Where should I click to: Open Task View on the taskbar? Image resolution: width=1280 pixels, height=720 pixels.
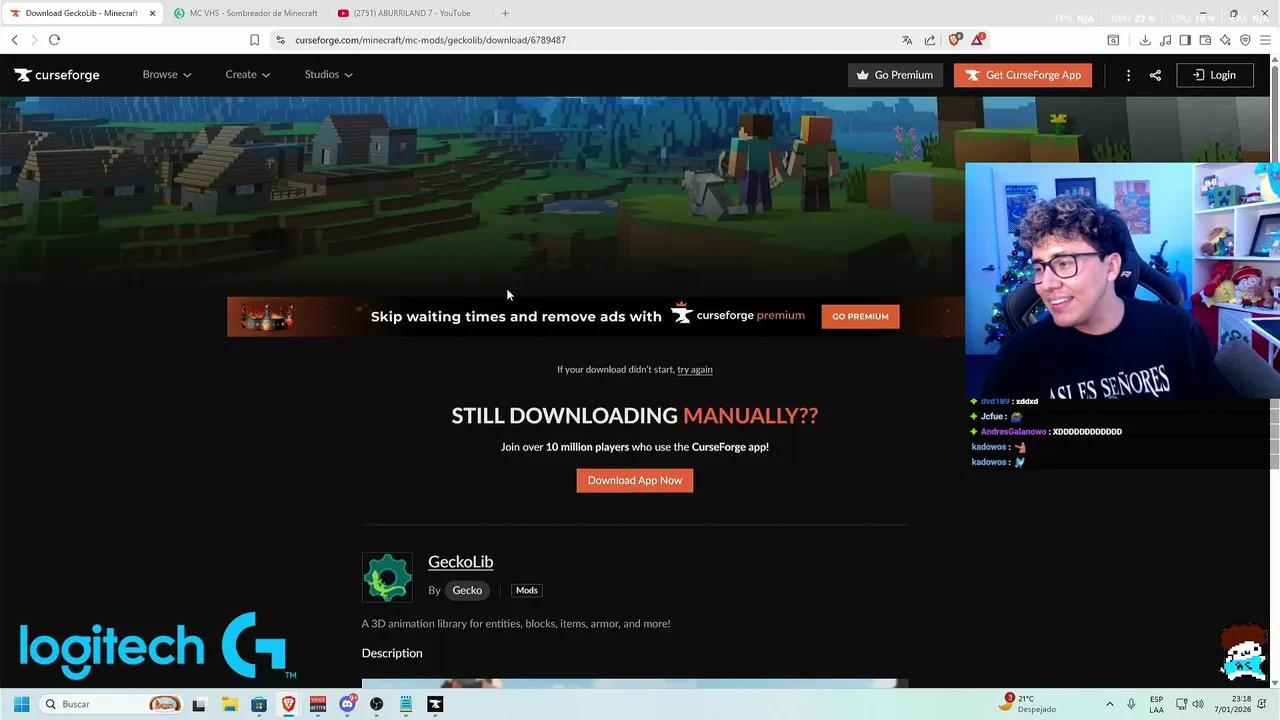(x=198, y=704)
